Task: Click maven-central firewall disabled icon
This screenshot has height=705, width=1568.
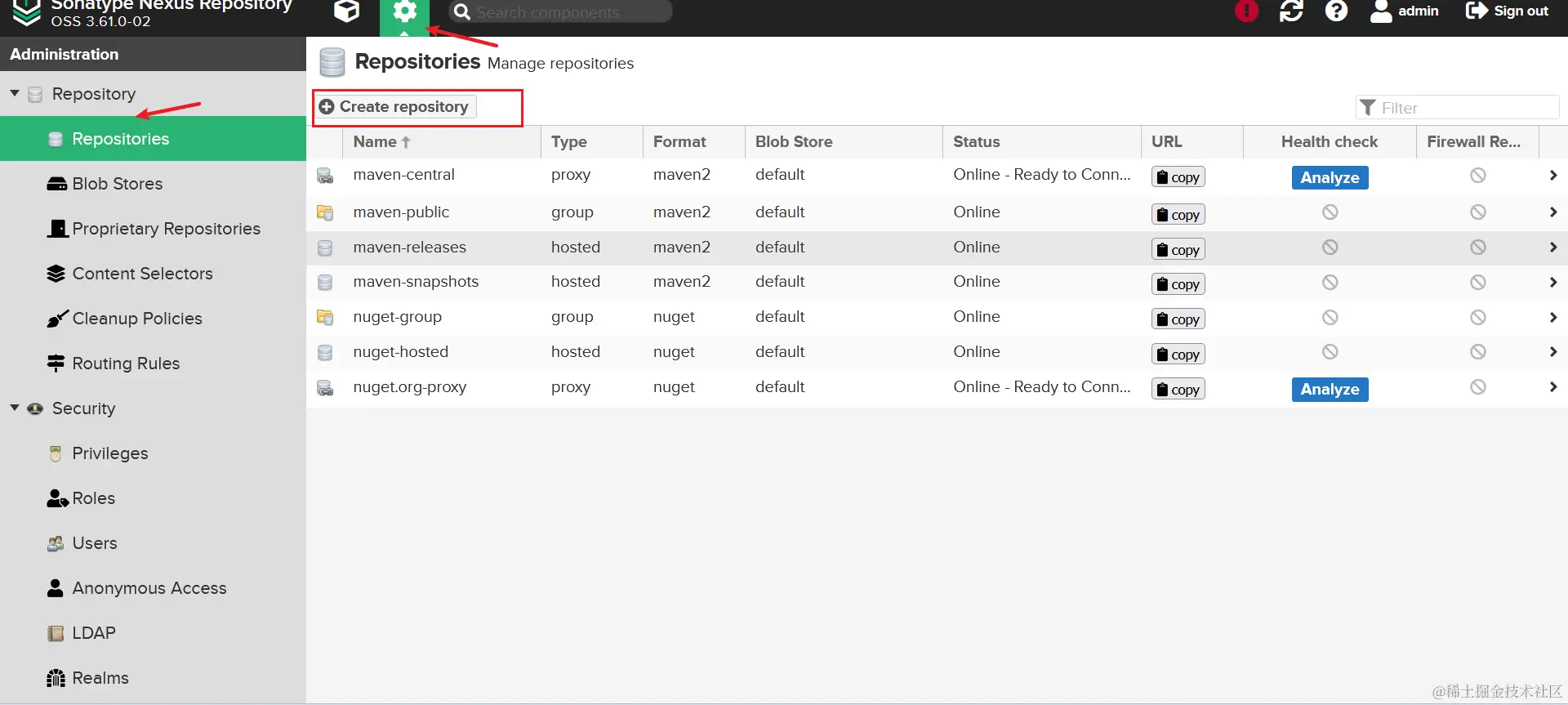Action: tap(1477, 176)
